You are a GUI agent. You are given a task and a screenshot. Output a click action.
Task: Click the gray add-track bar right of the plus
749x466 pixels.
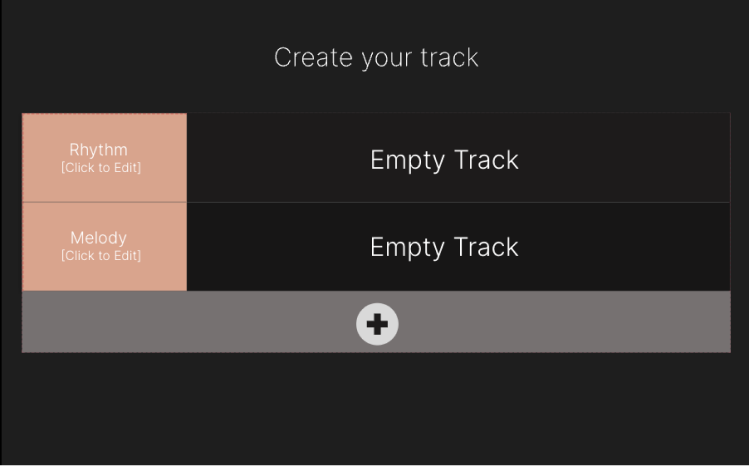[x=564, y=322]
